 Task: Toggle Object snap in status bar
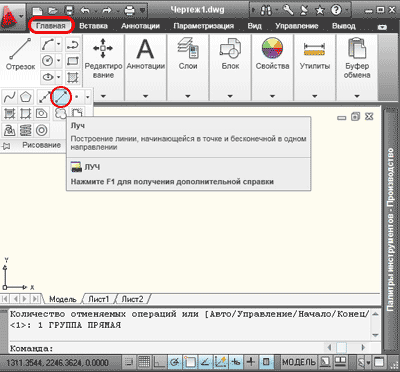click(x=190, y=362)
